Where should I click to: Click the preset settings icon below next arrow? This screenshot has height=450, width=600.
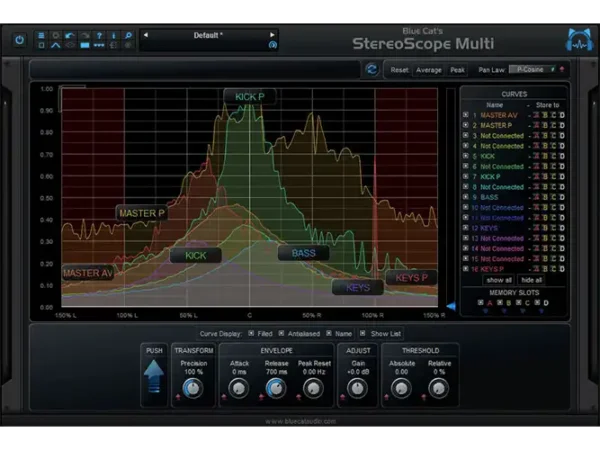272,45
